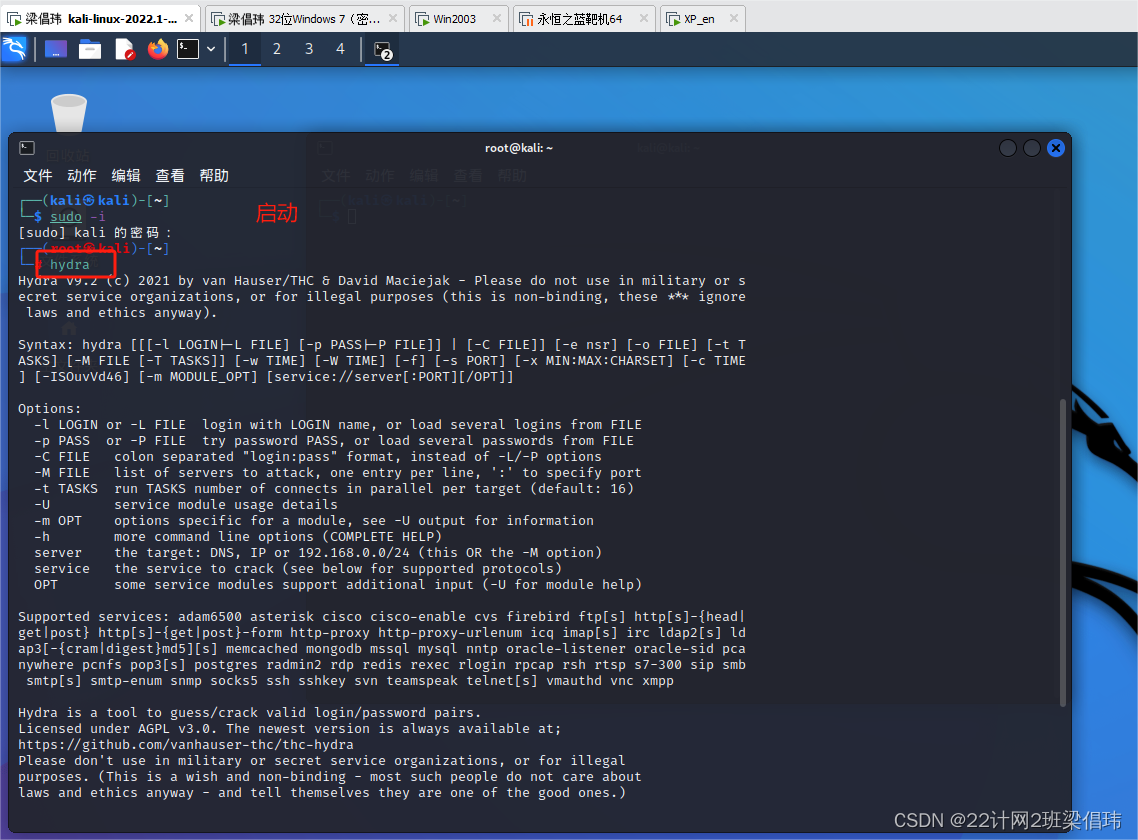Switch to workspace 3
This screenshot has height=840, width=1138.
click(x=308, y=49)
